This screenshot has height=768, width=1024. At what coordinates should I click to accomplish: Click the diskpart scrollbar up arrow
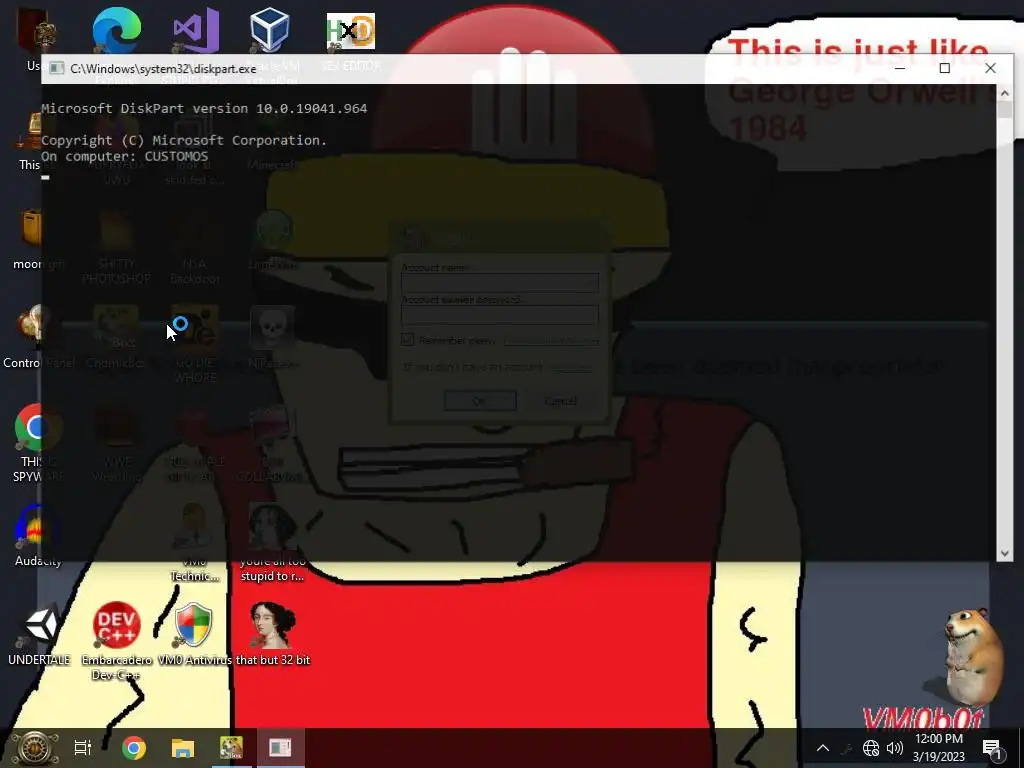pyautogui.click(x=1004, y=93)
